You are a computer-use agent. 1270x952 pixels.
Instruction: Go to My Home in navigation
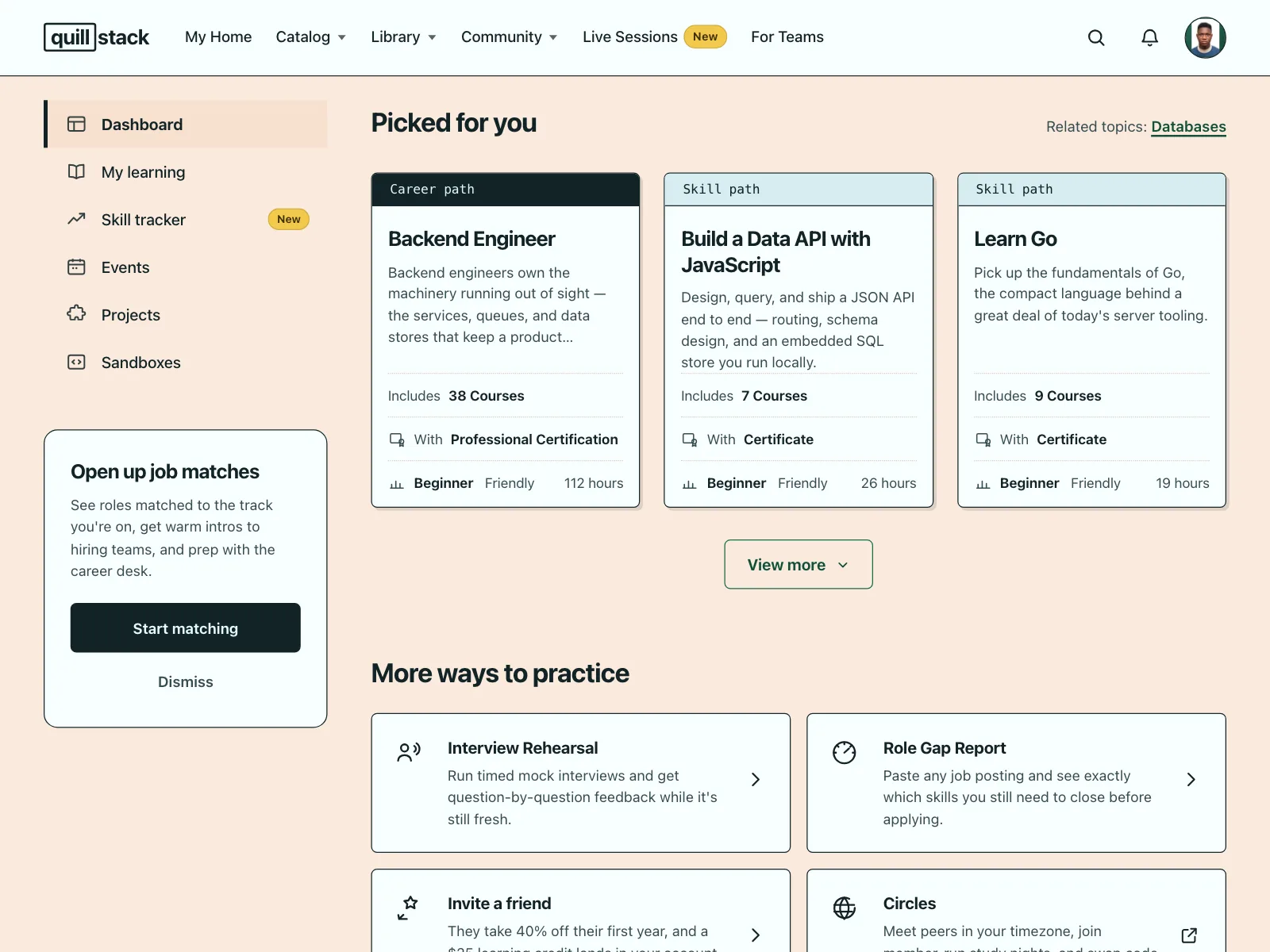[x=218, y=37]
